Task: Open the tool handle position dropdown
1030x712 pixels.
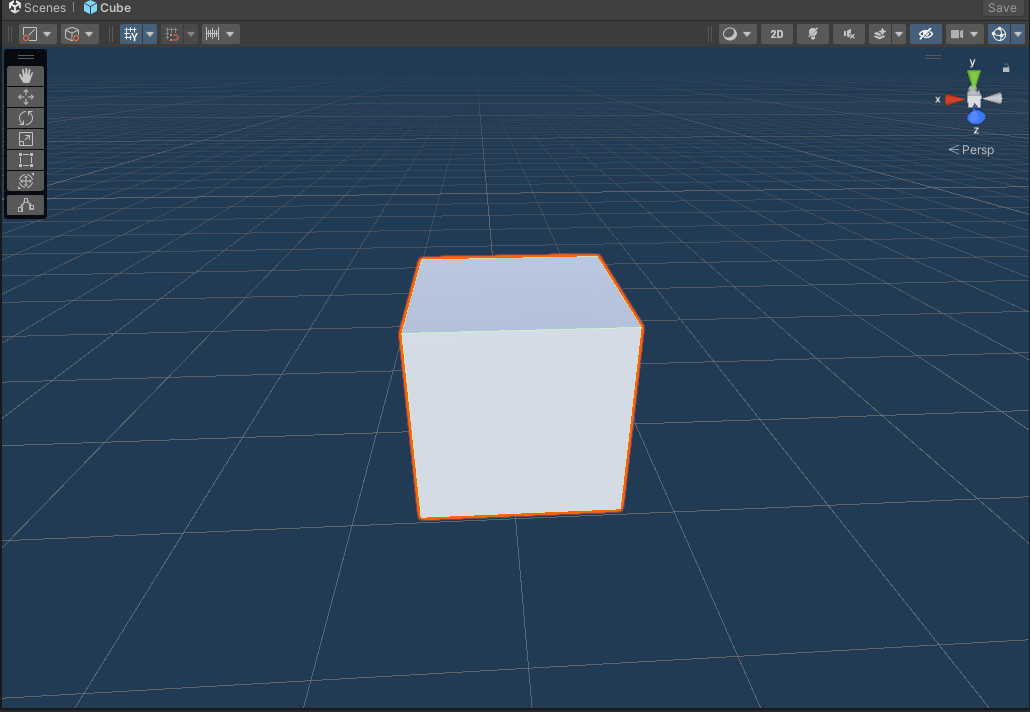Action: coord(37,34)
